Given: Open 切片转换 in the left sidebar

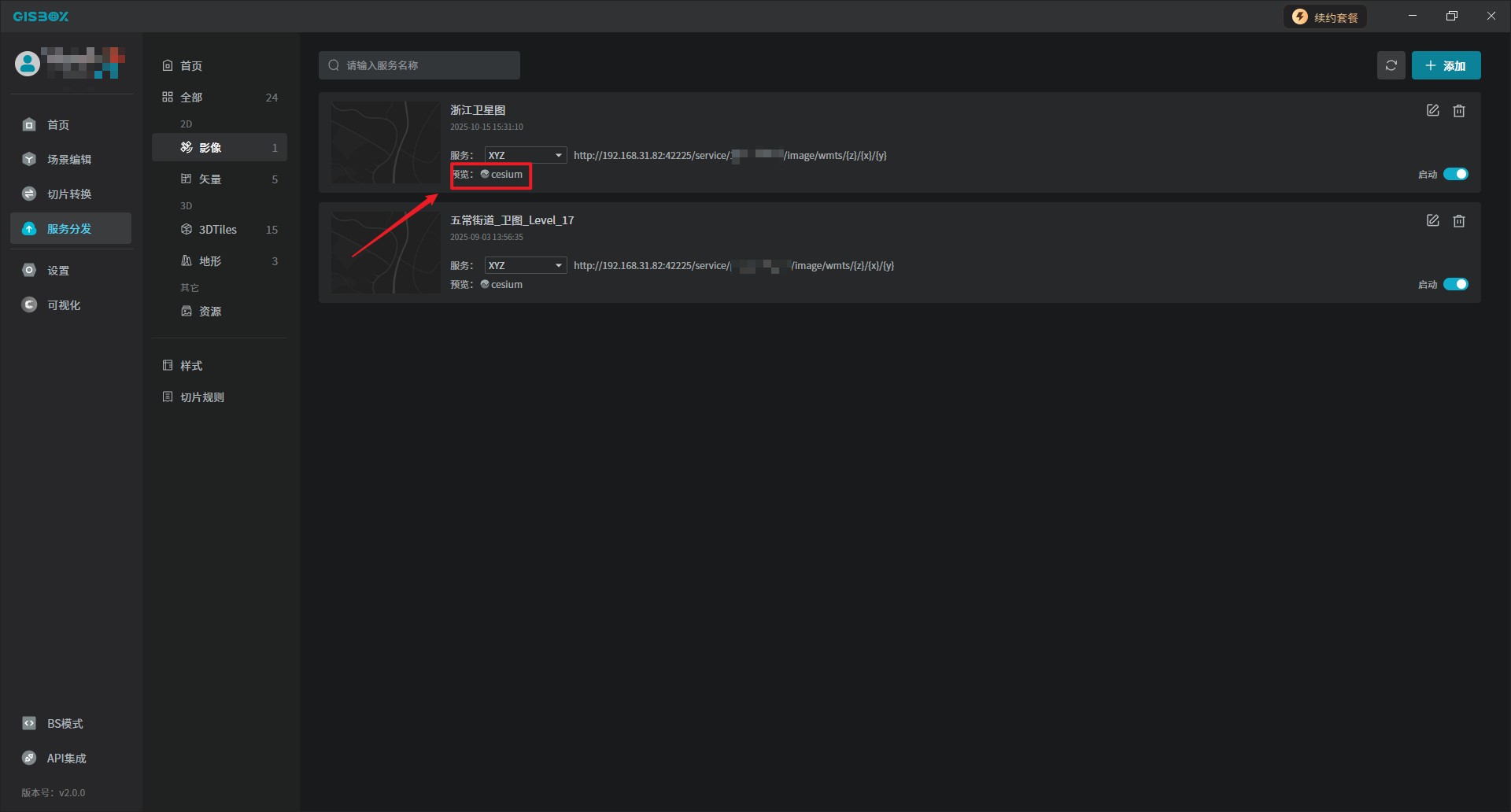Looking at the screenshot, I should point(69,194).
